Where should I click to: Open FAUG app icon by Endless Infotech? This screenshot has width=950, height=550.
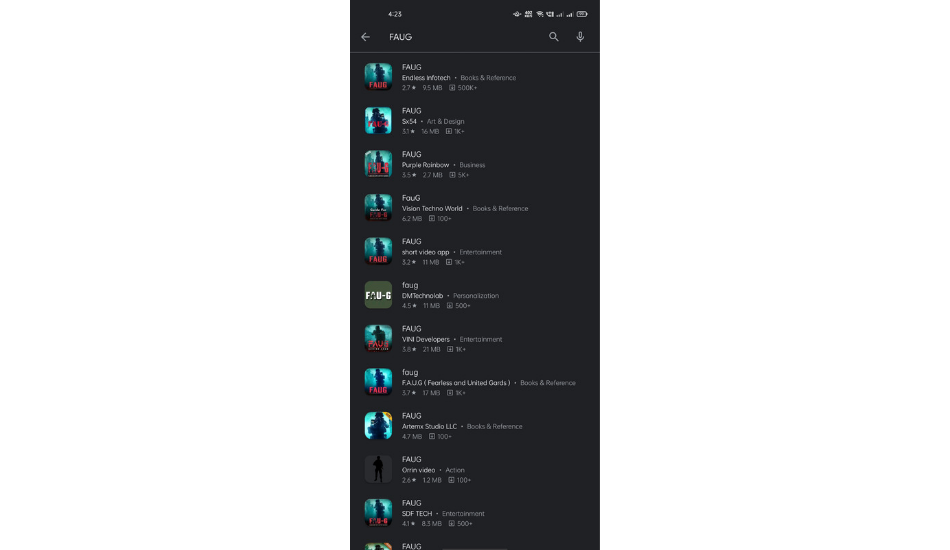point(378,77)
